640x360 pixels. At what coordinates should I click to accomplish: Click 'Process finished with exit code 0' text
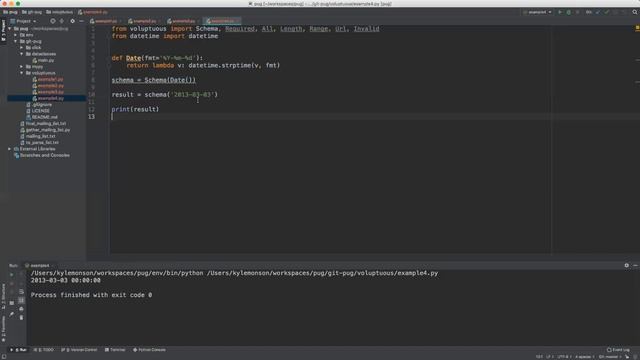point(91,295)
